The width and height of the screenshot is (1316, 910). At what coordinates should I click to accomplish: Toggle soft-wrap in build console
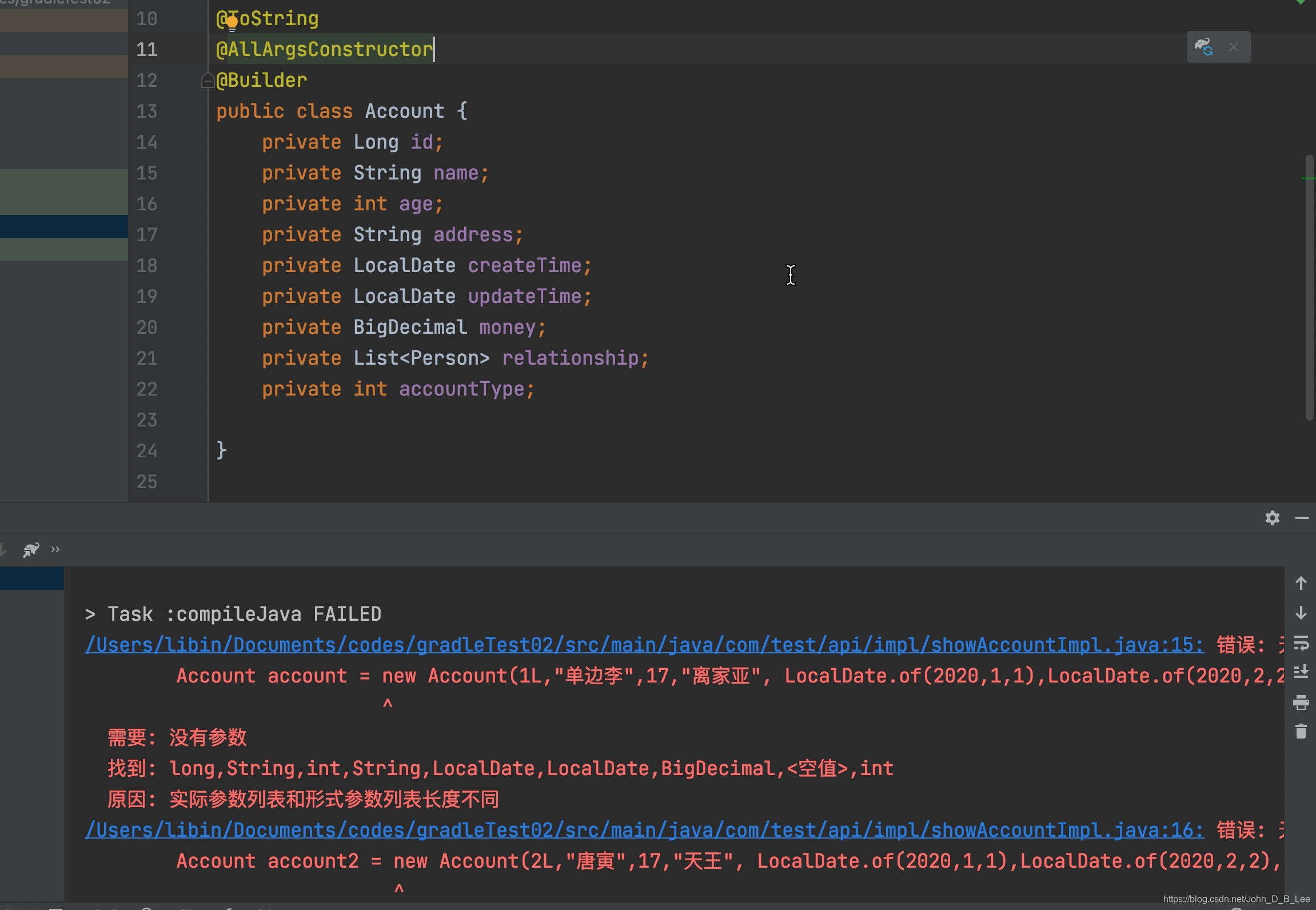point(1301,643)
